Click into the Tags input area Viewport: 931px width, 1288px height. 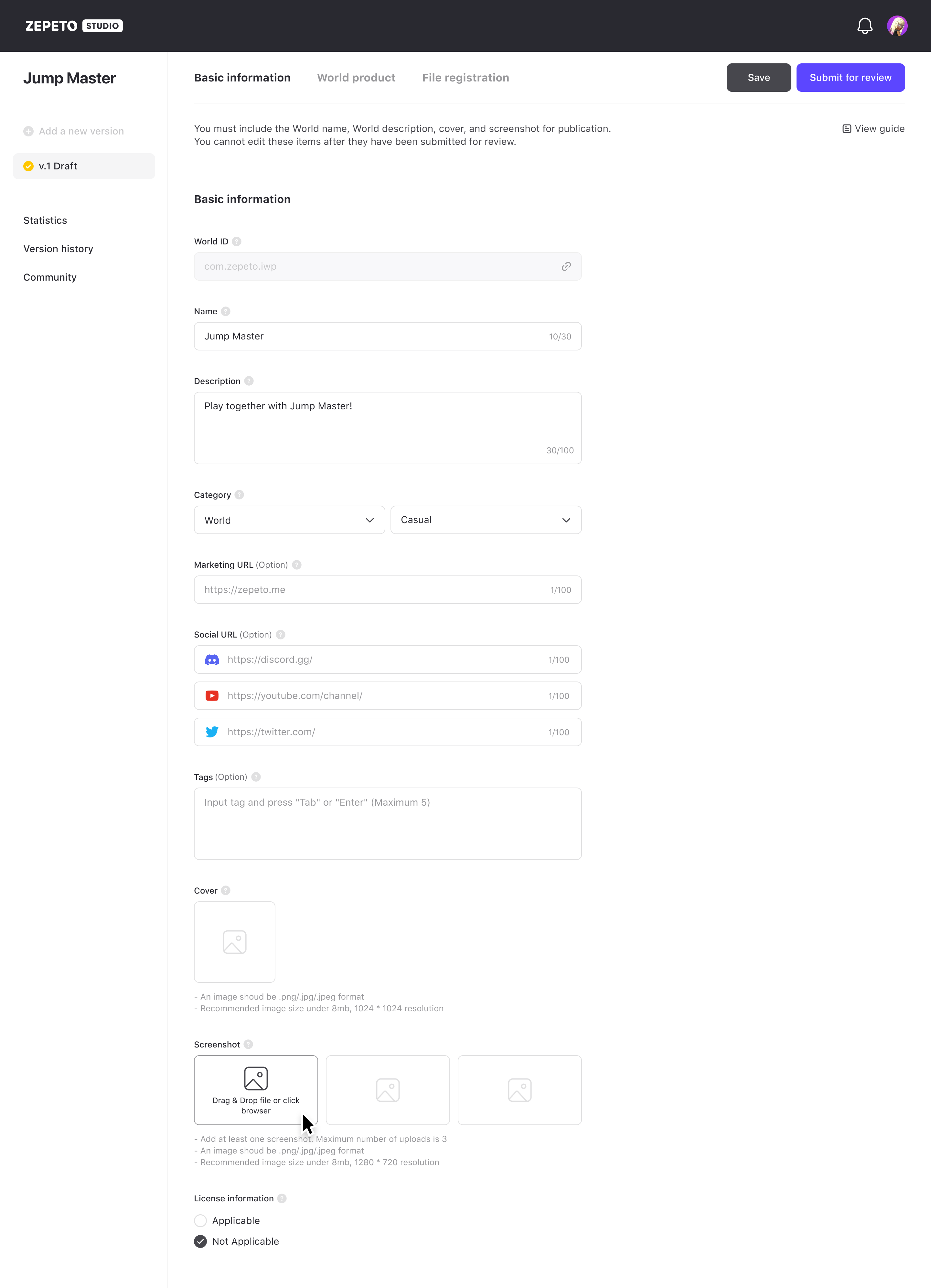click(388, 823)
